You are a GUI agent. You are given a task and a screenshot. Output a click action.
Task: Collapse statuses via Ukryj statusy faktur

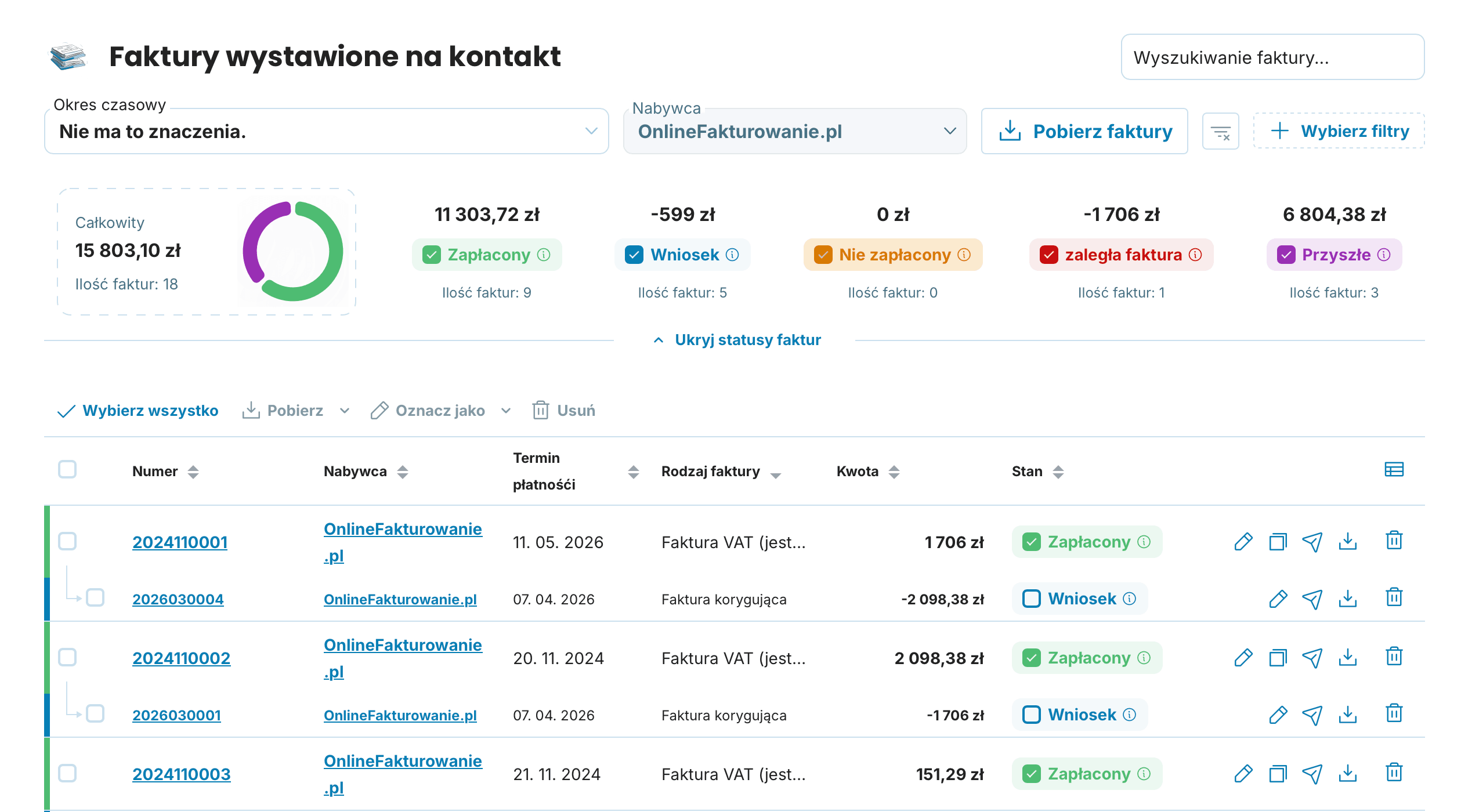737,340
